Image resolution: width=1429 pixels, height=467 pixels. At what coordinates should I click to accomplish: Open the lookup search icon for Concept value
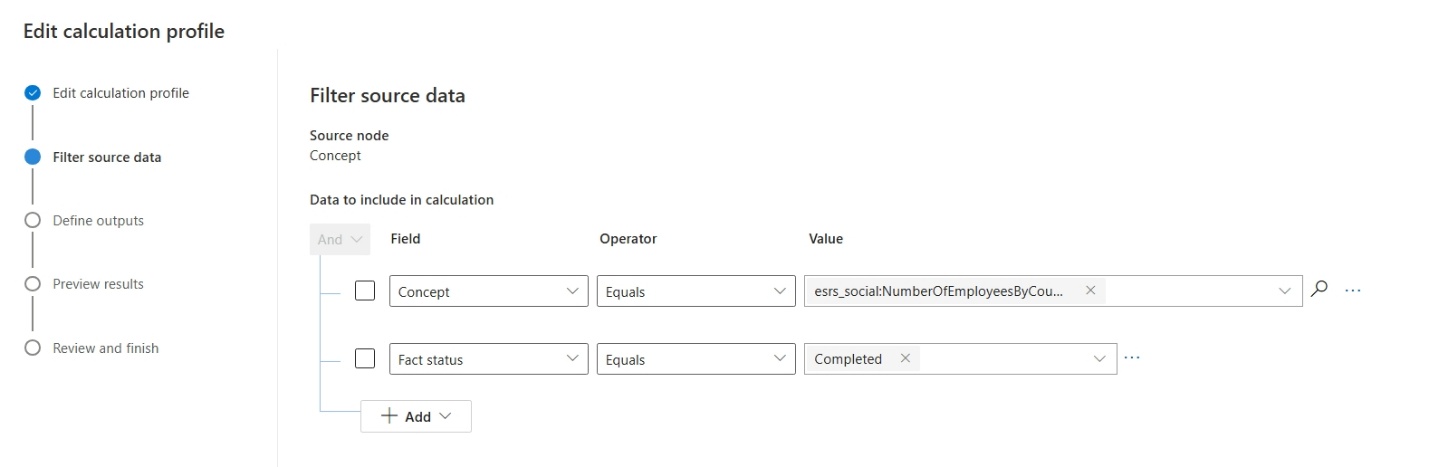(1320, 290)
